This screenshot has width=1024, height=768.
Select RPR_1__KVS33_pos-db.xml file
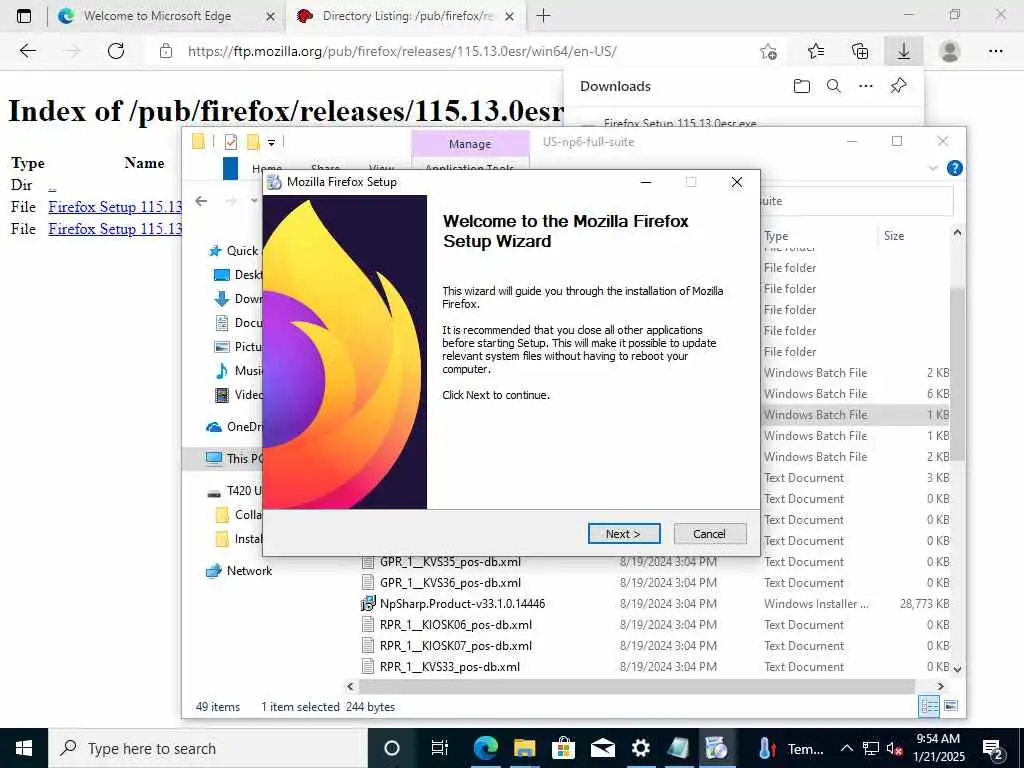pos(449,667)
